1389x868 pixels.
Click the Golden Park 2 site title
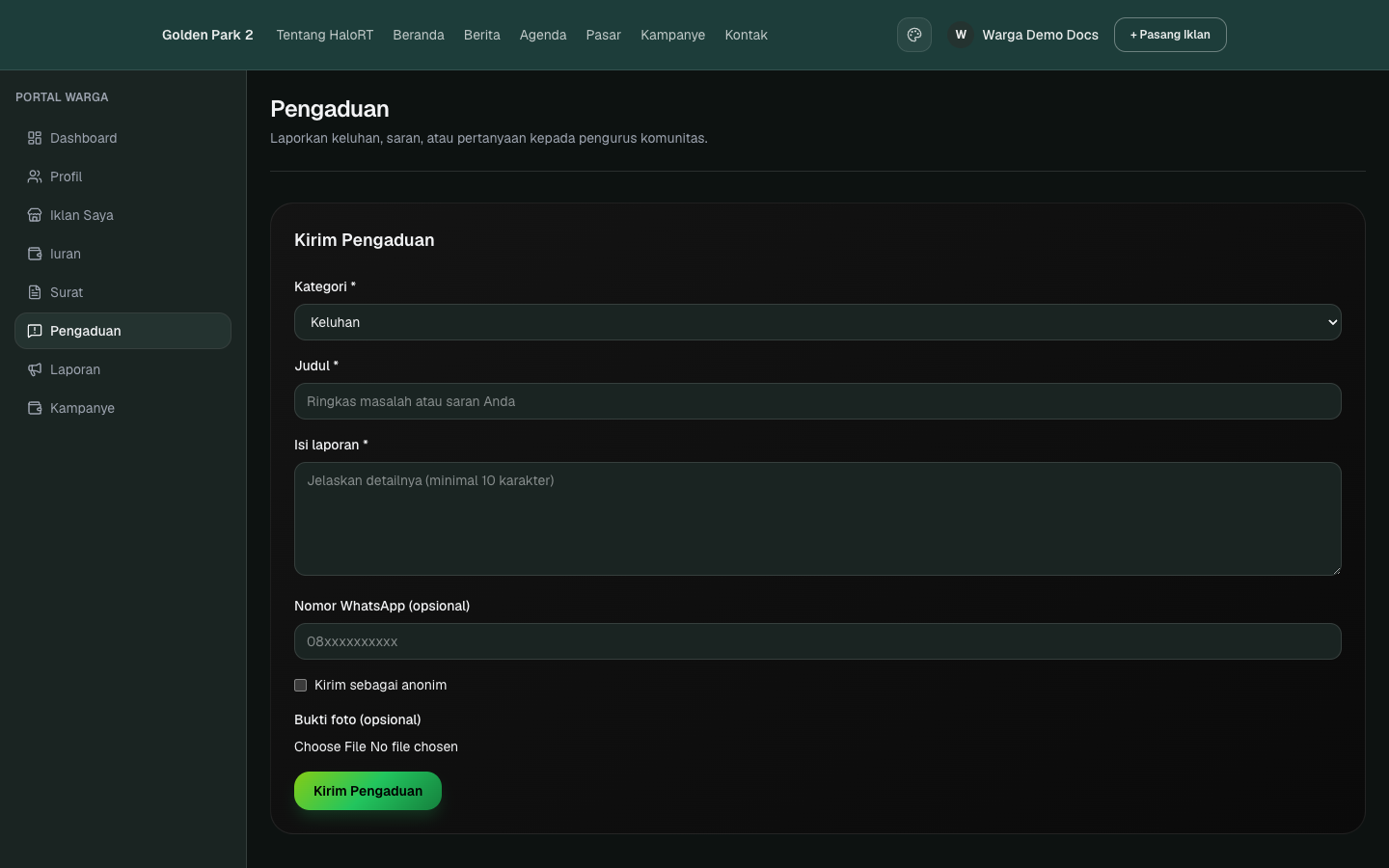(207, 35)
